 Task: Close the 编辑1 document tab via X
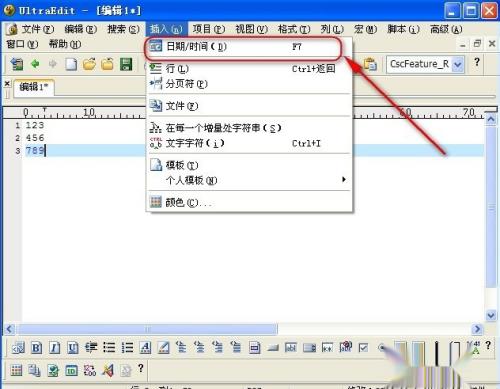(x=7, y=83)
